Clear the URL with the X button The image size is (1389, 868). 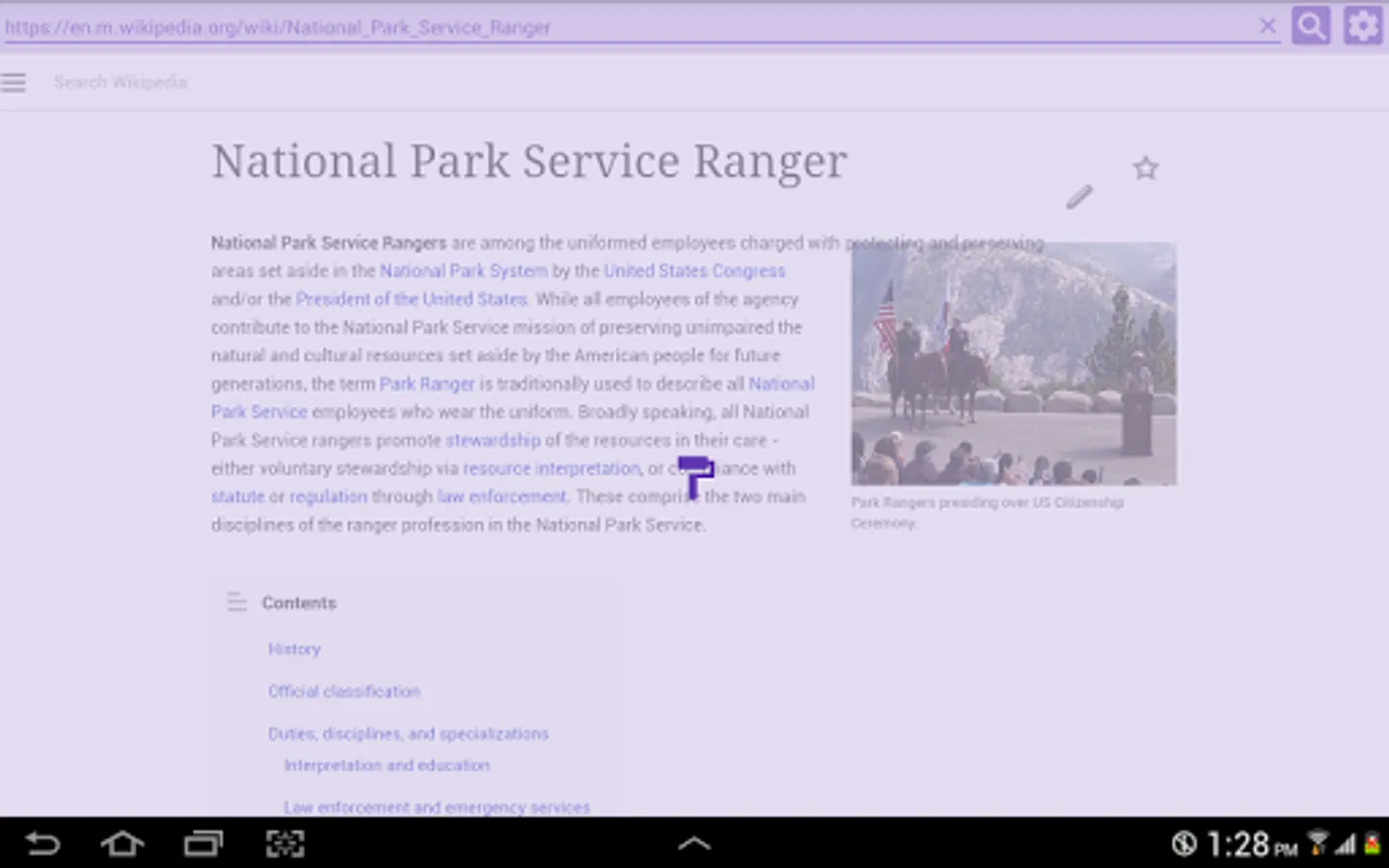pos(1267,26)
